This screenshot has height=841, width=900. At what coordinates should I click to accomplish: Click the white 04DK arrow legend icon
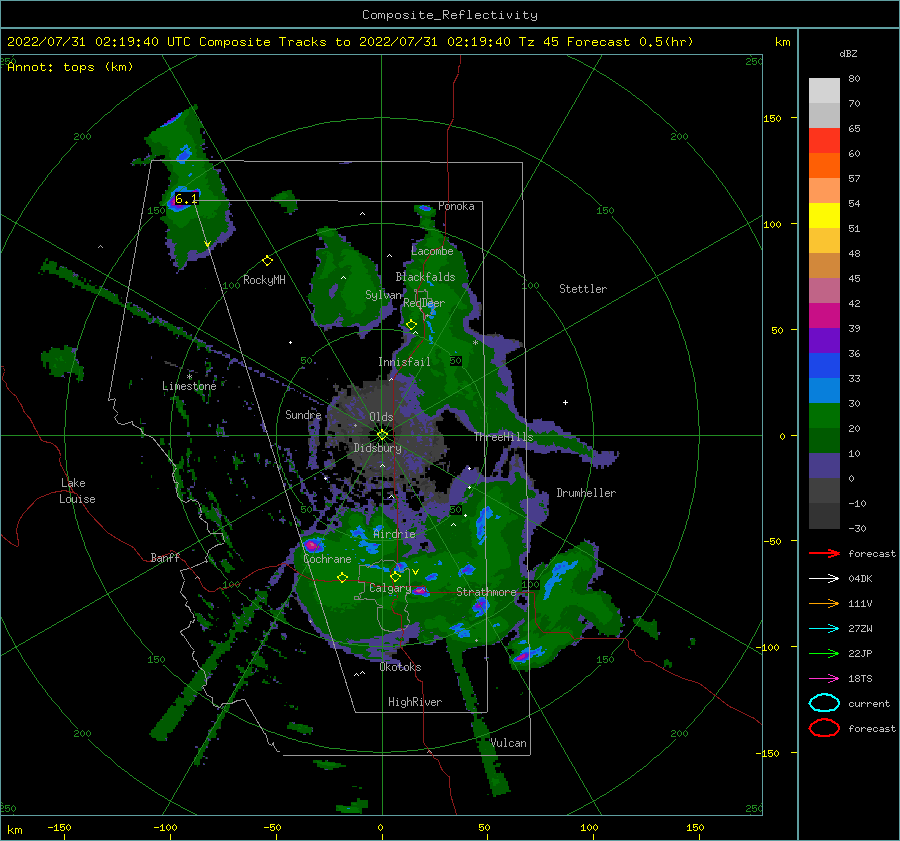[824, 579]
